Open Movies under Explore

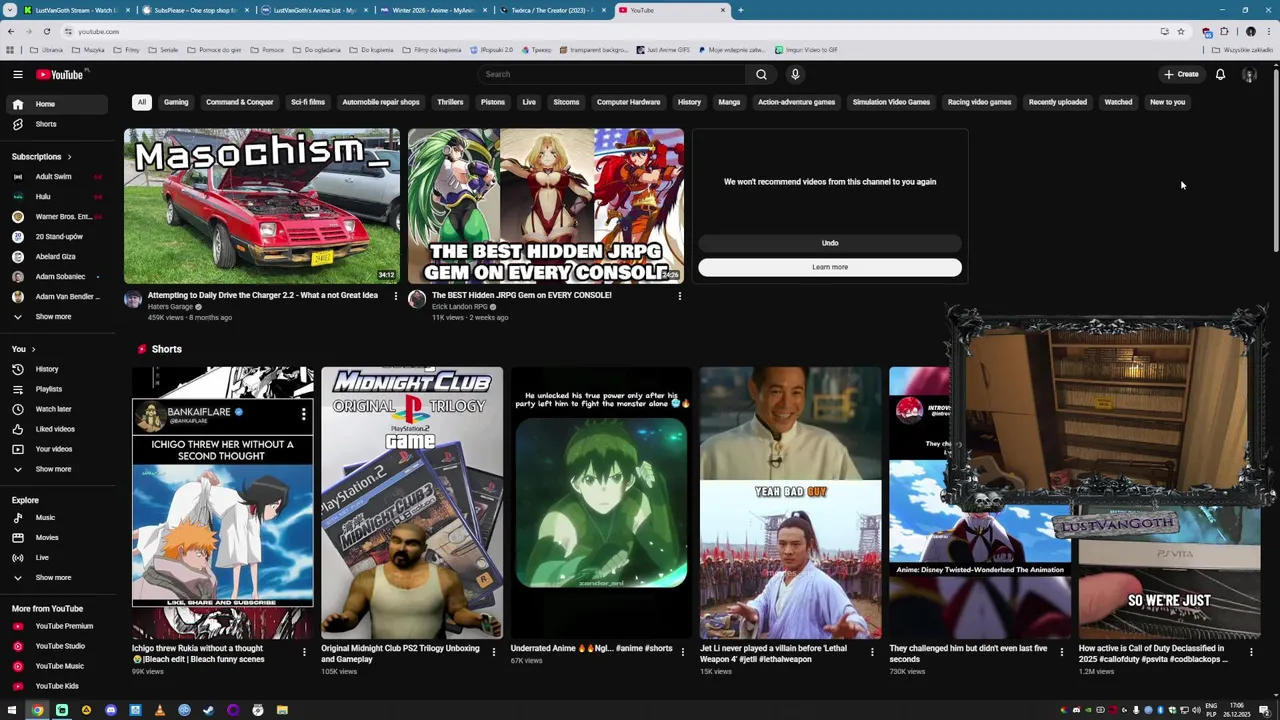pos(62,537)
